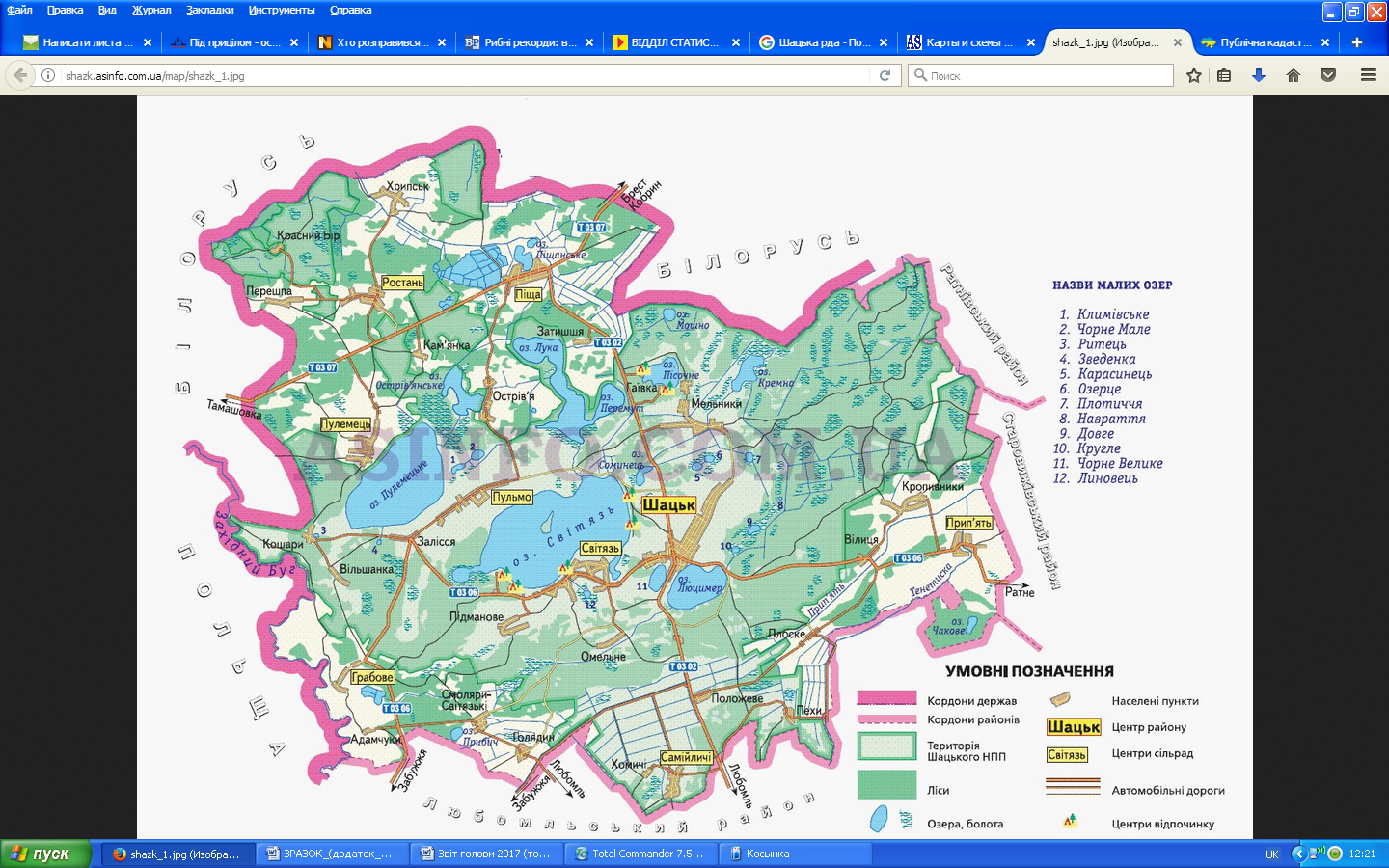Open the пуск Start button
This screenshot has width=1389, height=868.
[46, 854]
